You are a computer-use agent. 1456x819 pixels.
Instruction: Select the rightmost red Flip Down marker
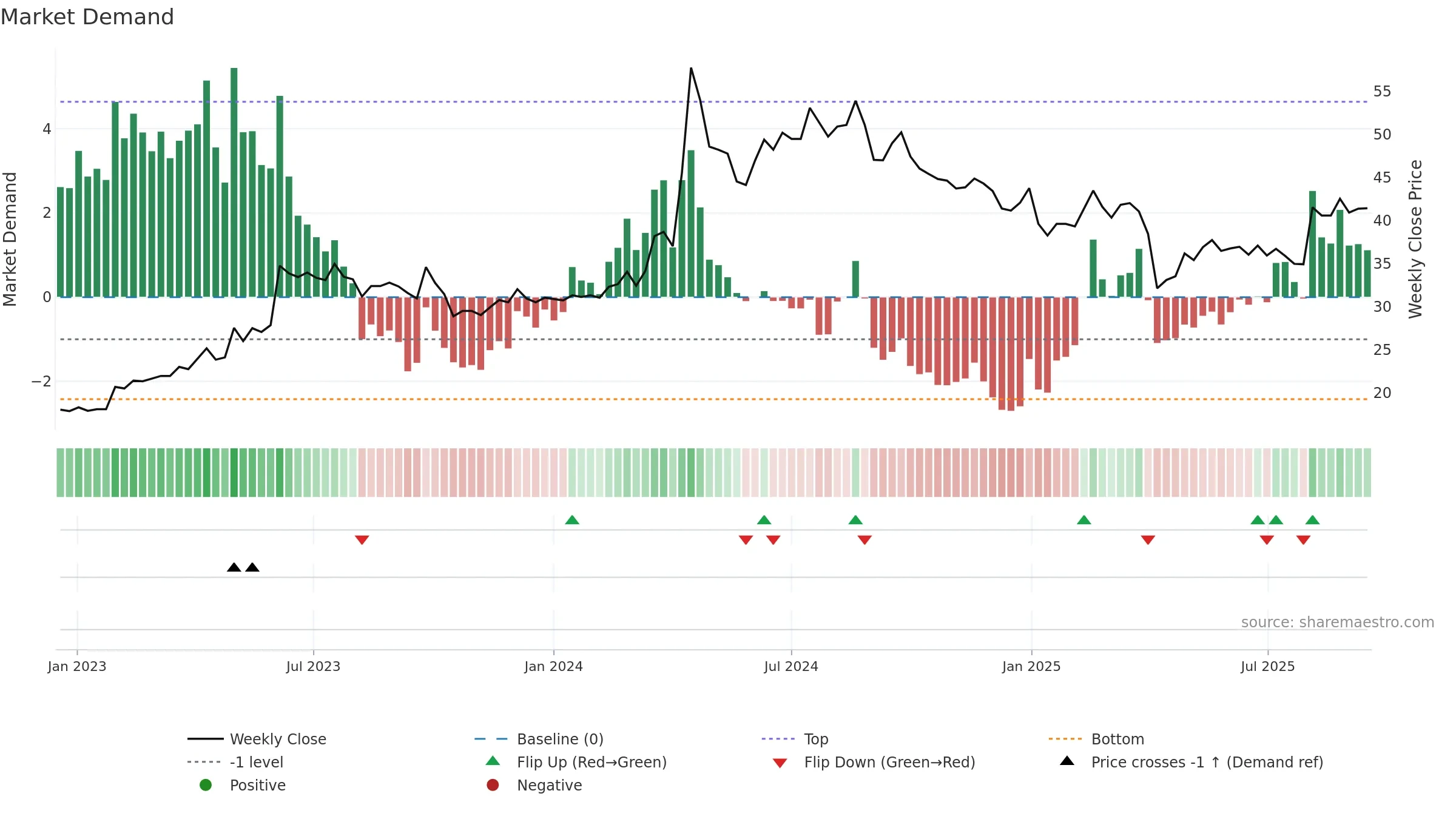1303,540
